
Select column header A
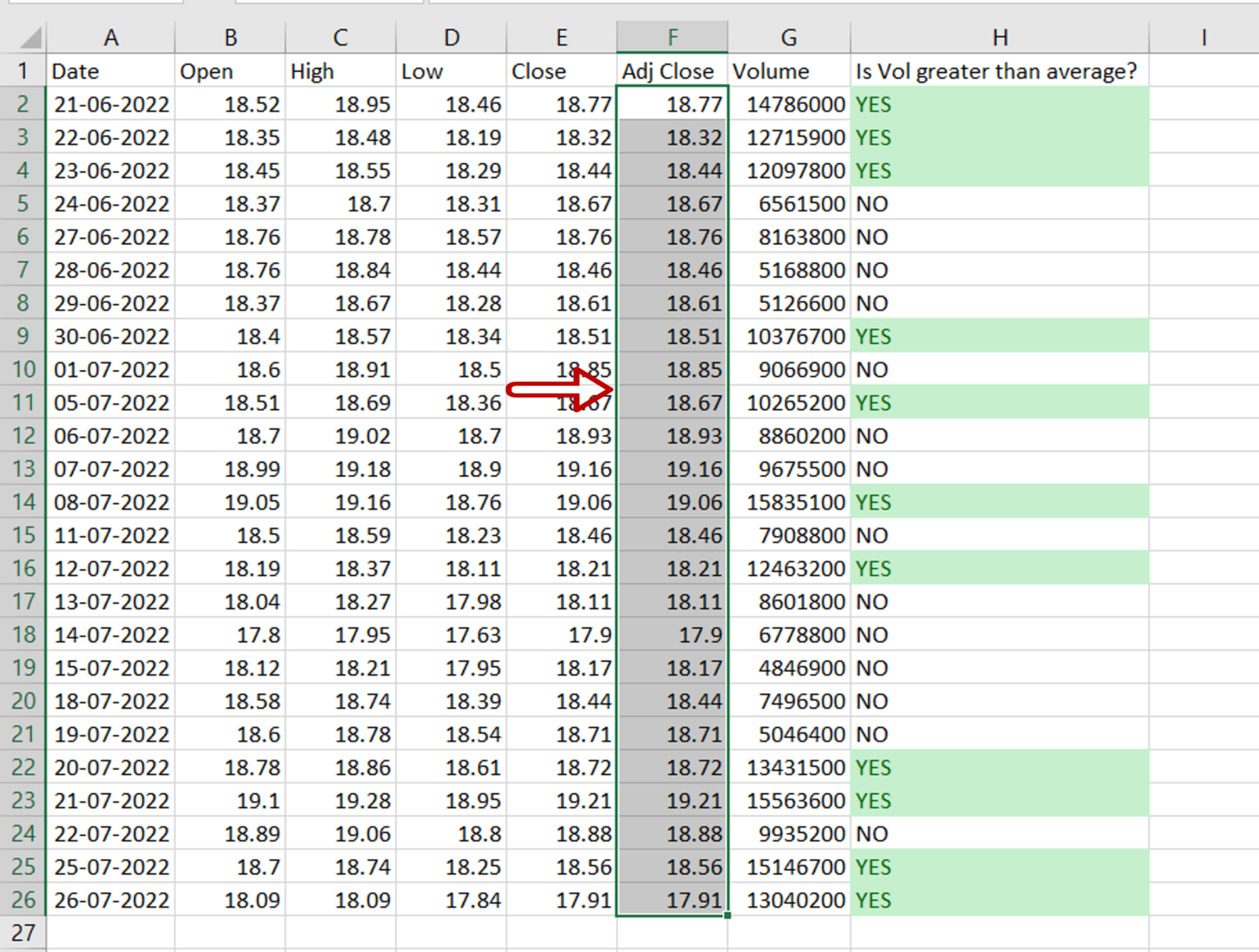[x=111, y=36]
